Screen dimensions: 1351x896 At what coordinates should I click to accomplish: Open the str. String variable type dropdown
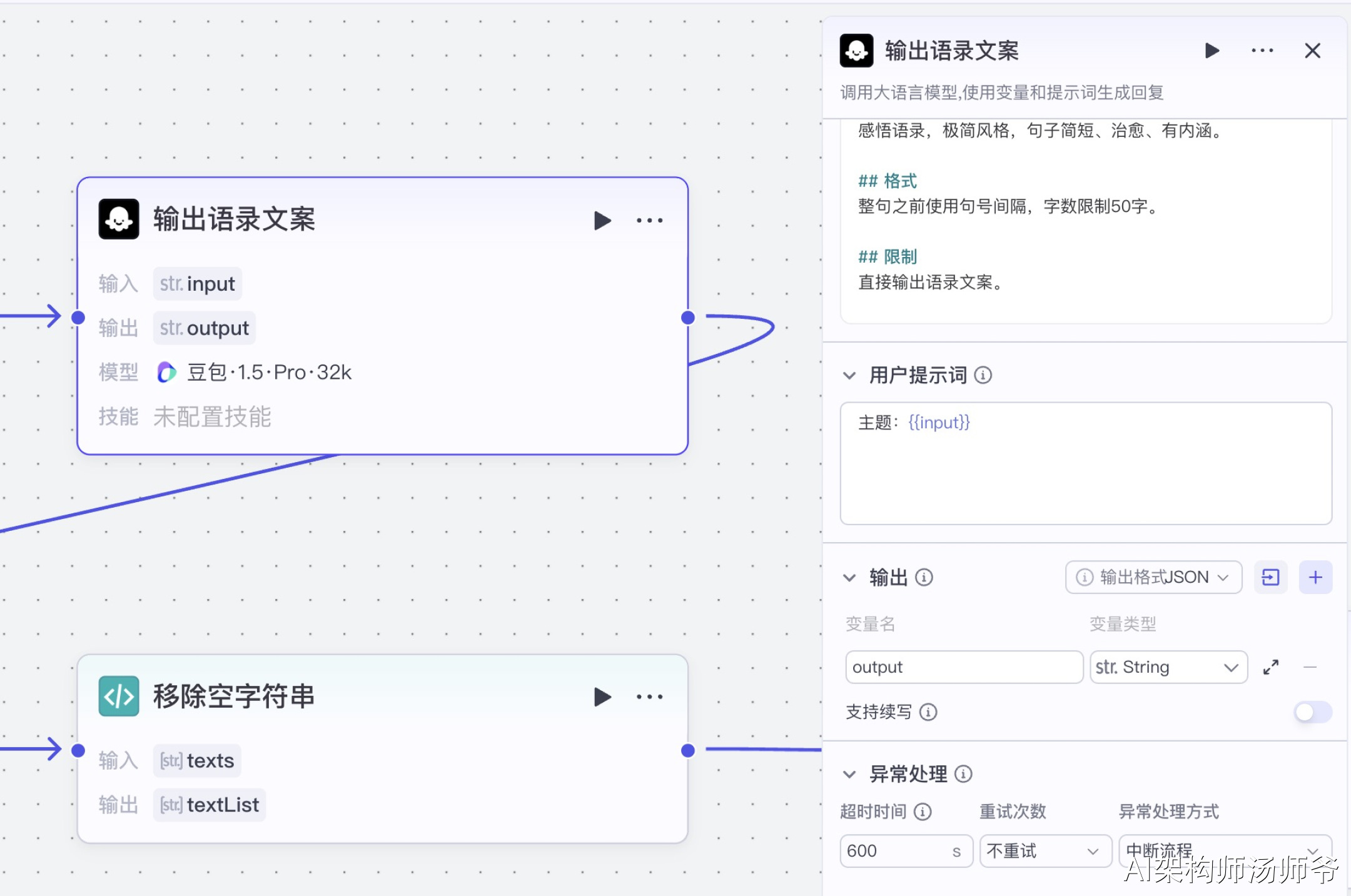pyautogui.click(x=1168, y=667)
